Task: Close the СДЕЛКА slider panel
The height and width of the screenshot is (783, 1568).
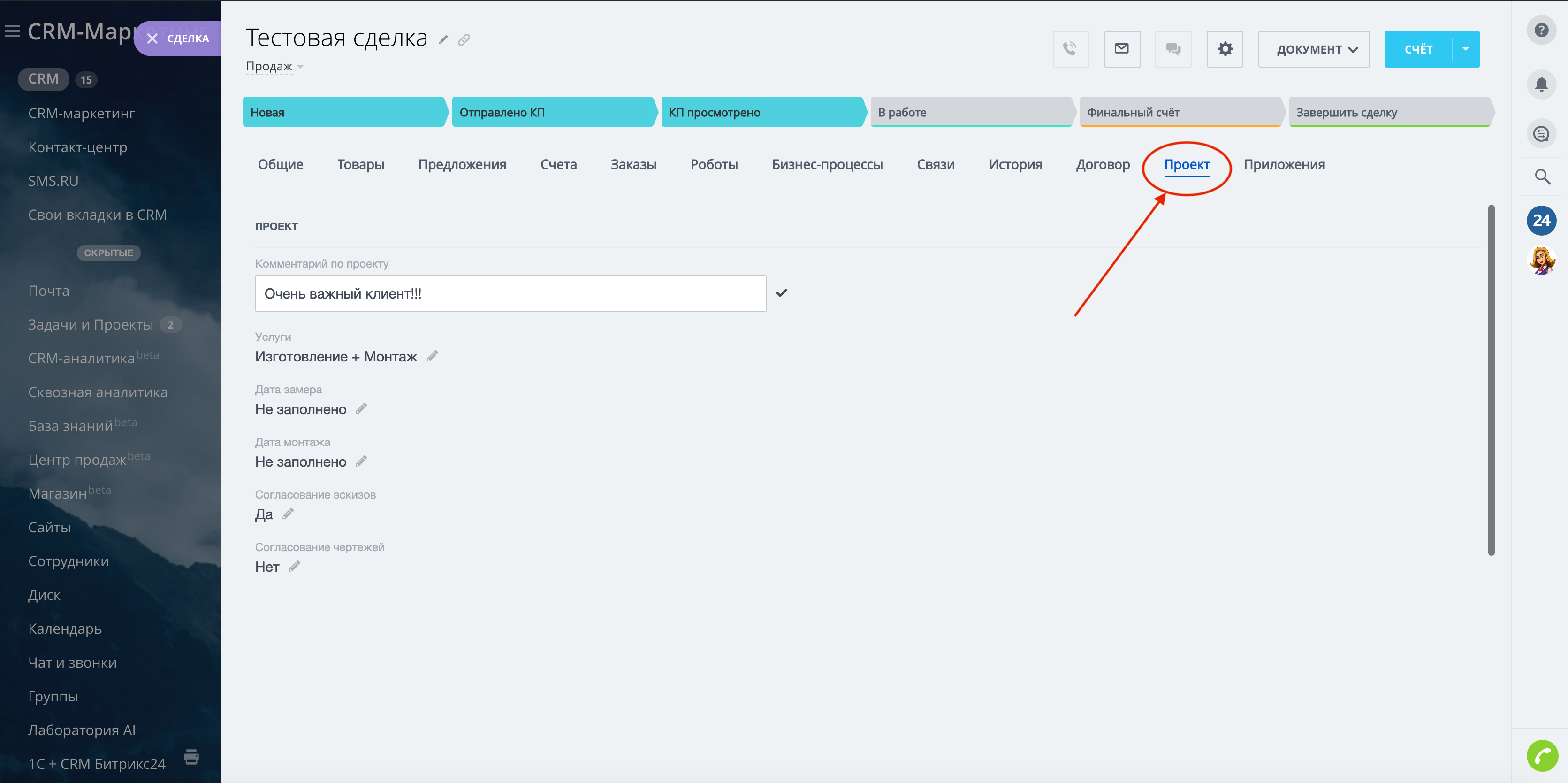Action: point(153,38)
